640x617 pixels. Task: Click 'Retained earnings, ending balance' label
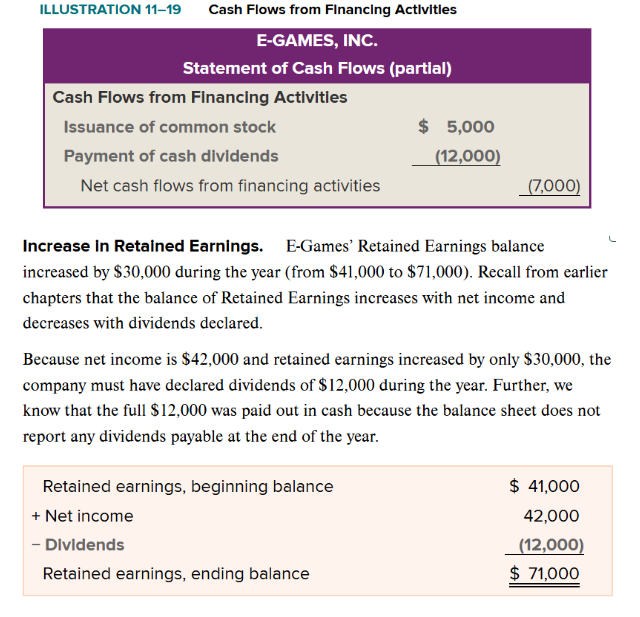pyautogui.click(x=176, y=574)
